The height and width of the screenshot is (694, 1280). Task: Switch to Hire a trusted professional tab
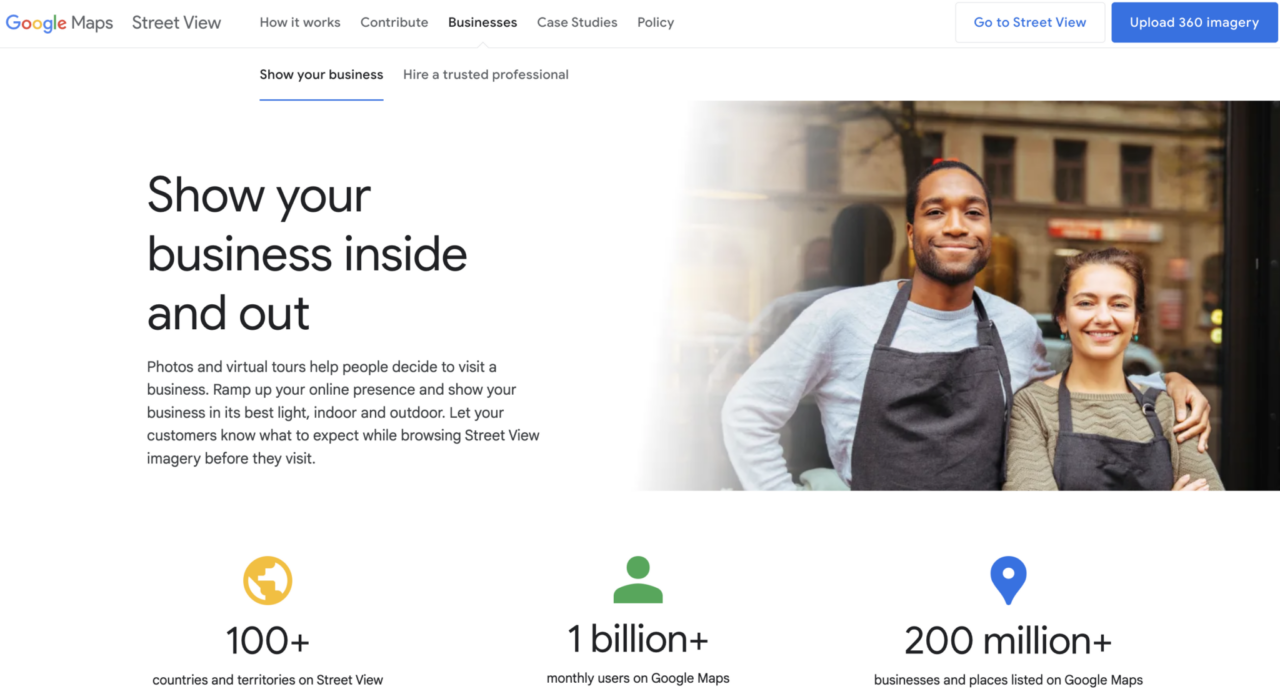pyautogui.click(x=486, y=75)
